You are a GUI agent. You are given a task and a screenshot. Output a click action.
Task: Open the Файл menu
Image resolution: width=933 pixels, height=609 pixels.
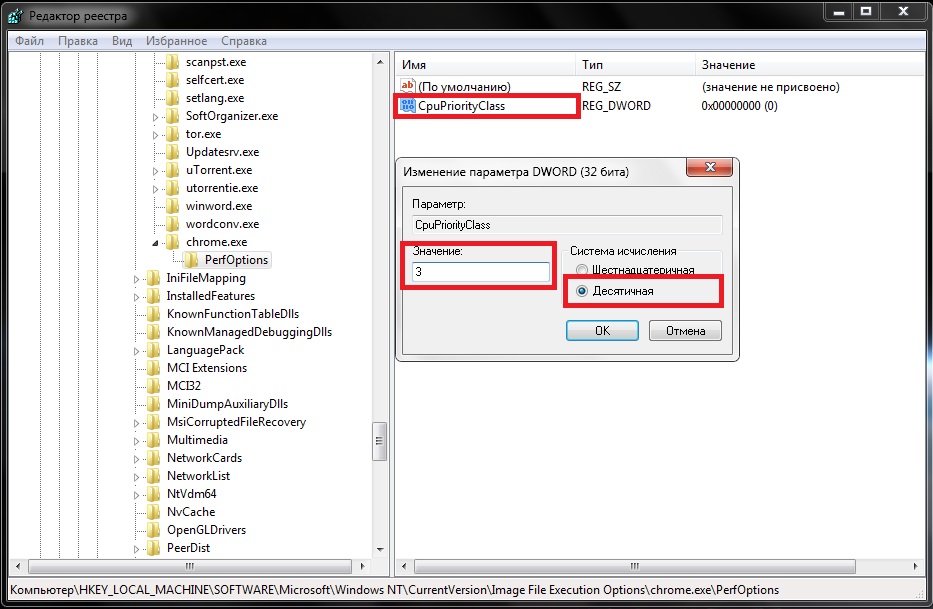pos(29,41)
